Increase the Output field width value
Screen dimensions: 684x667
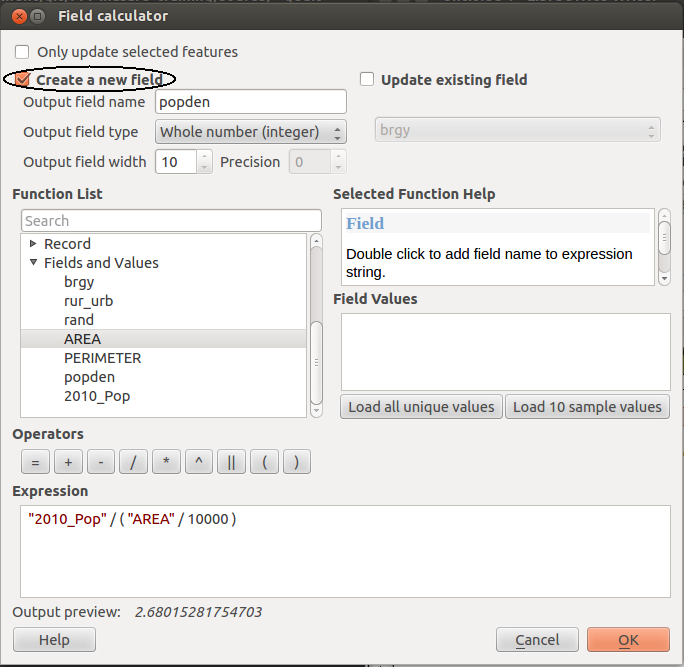(204, 156)
